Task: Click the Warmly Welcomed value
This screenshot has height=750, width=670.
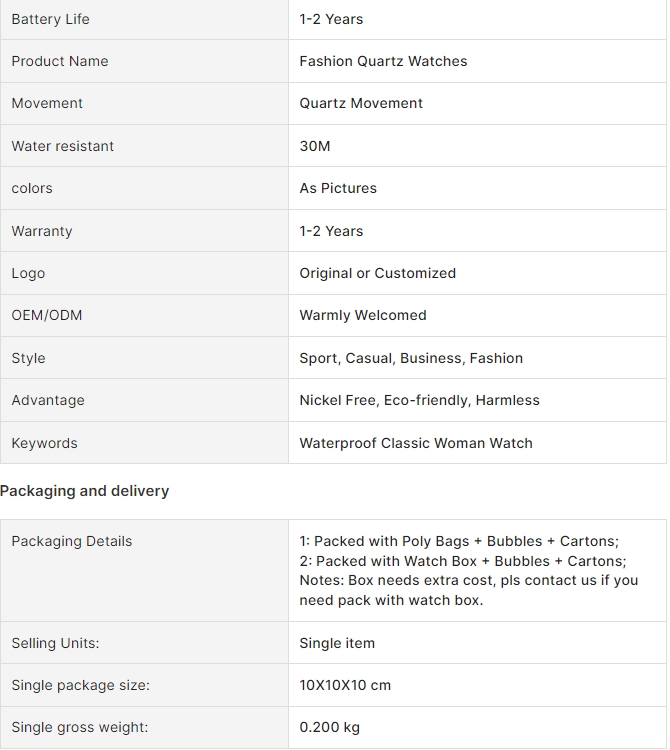Action: (x=362, y=315)
